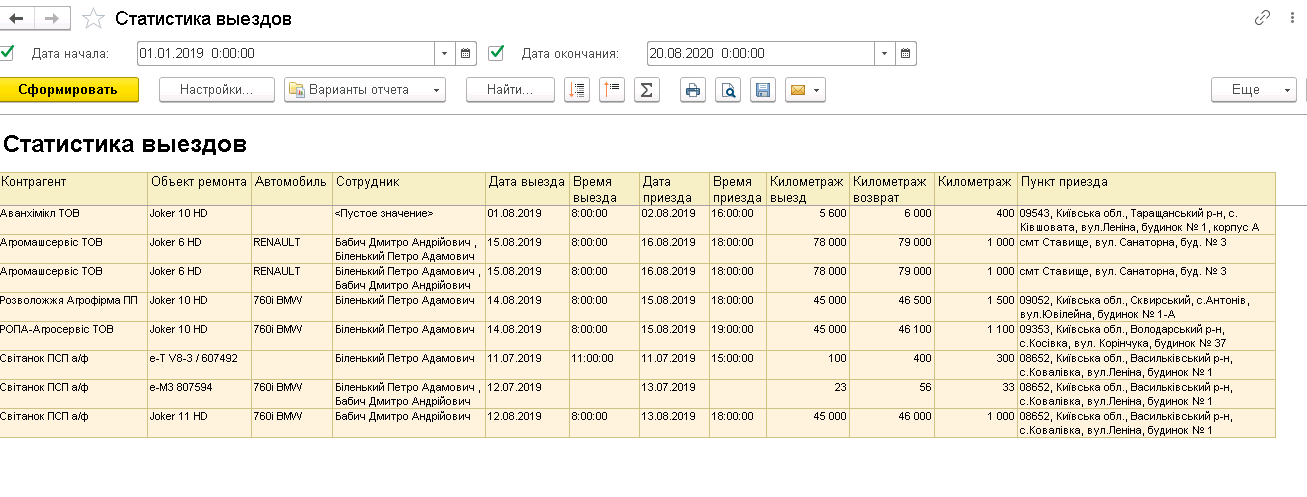
Task: Click the expand all groups icon
Action: 577,90
